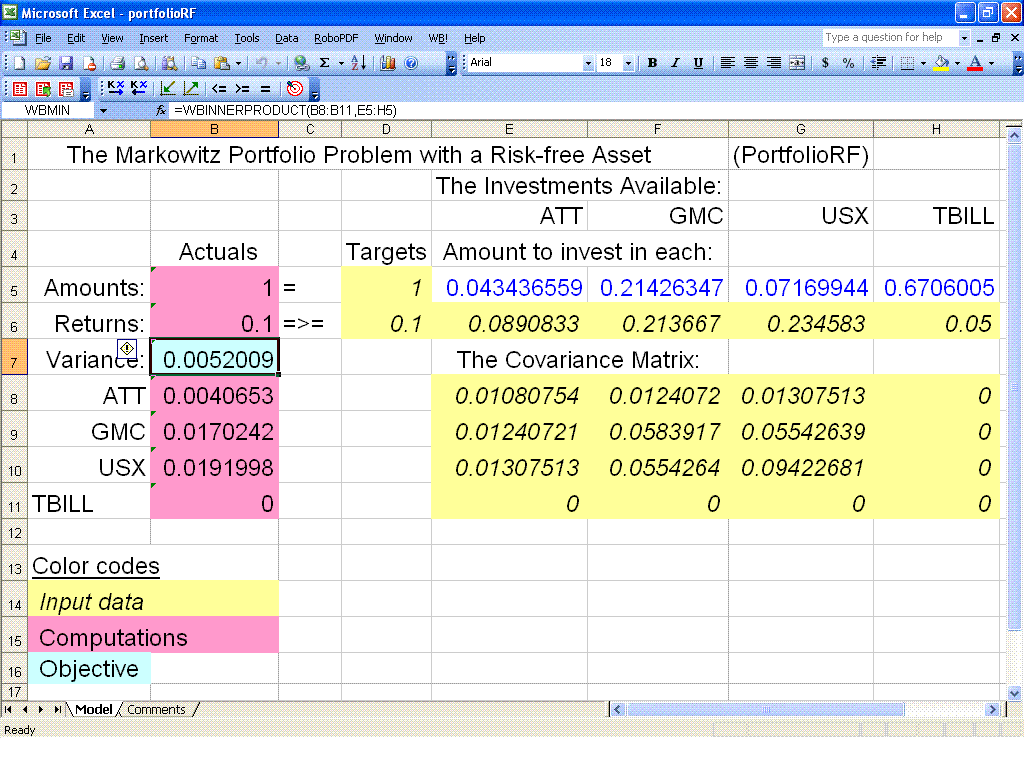The height and width of the screenshot is (768, 1024).
Task: Save the workbook with the floppy disk icon
Action: [66, 63]
